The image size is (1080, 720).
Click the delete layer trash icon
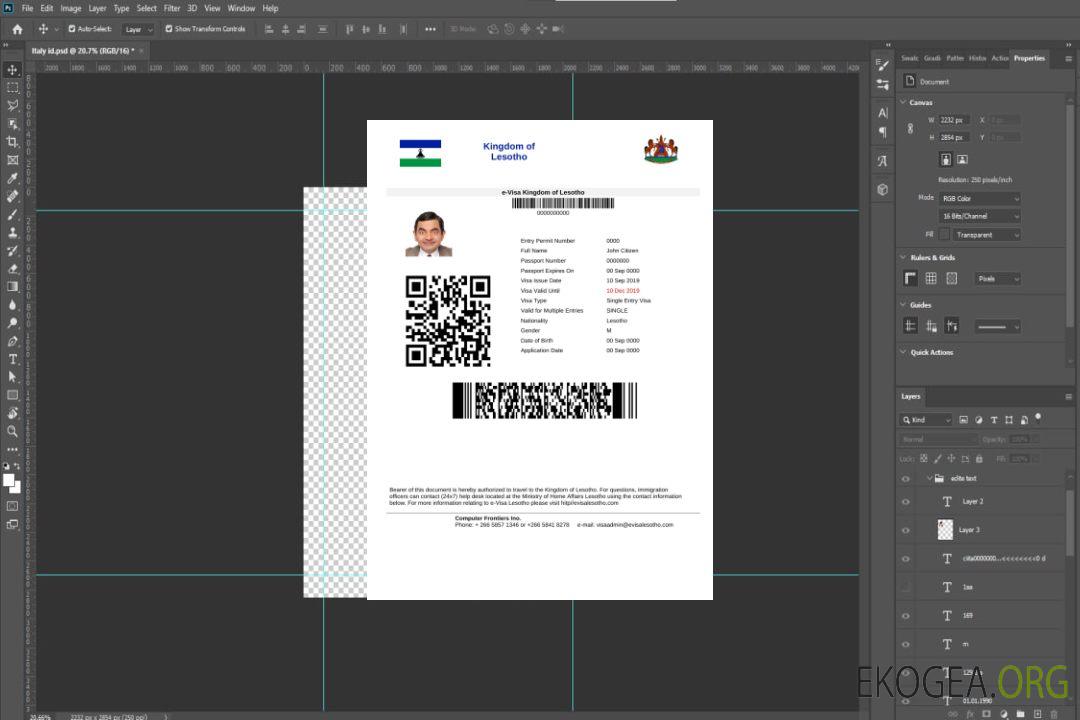point(1054,714)
